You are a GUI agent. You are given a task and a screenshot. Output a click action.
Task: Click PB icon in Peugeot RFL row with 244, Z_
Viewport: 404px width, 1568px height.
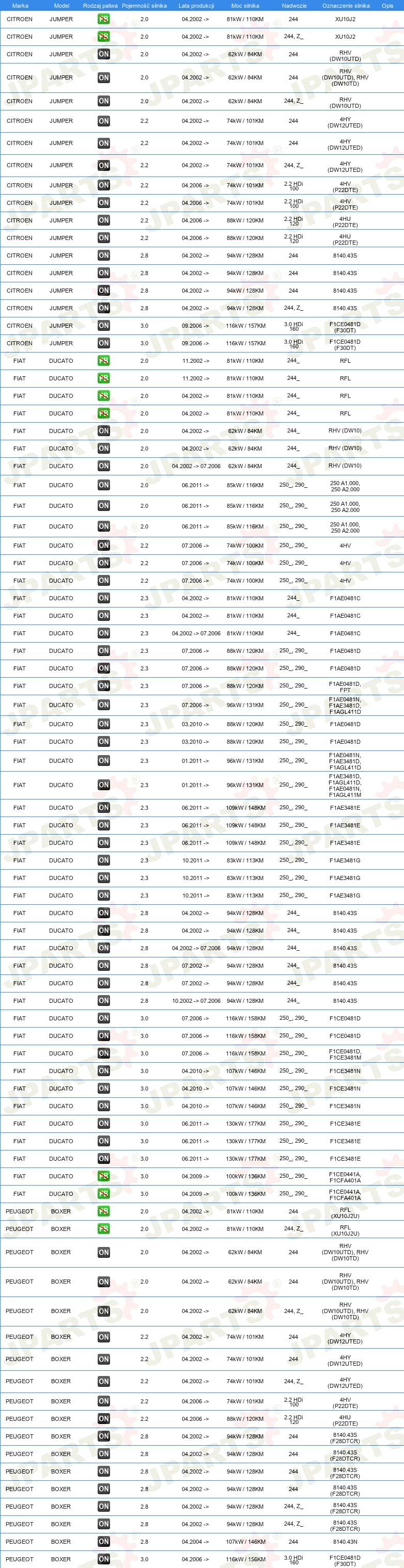pyautogui.click(x=104, y=1228)
